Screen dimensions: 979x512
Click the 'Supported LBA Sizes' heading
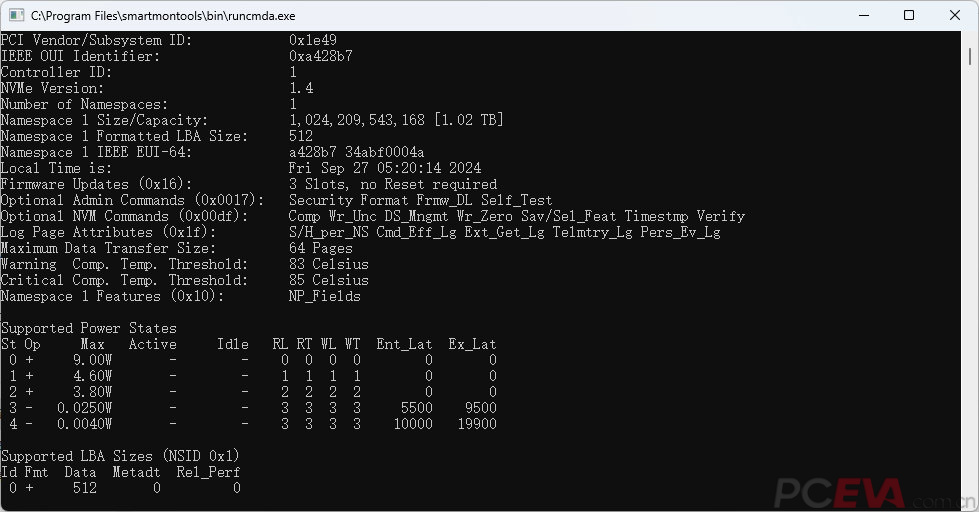tap(120, 456)
